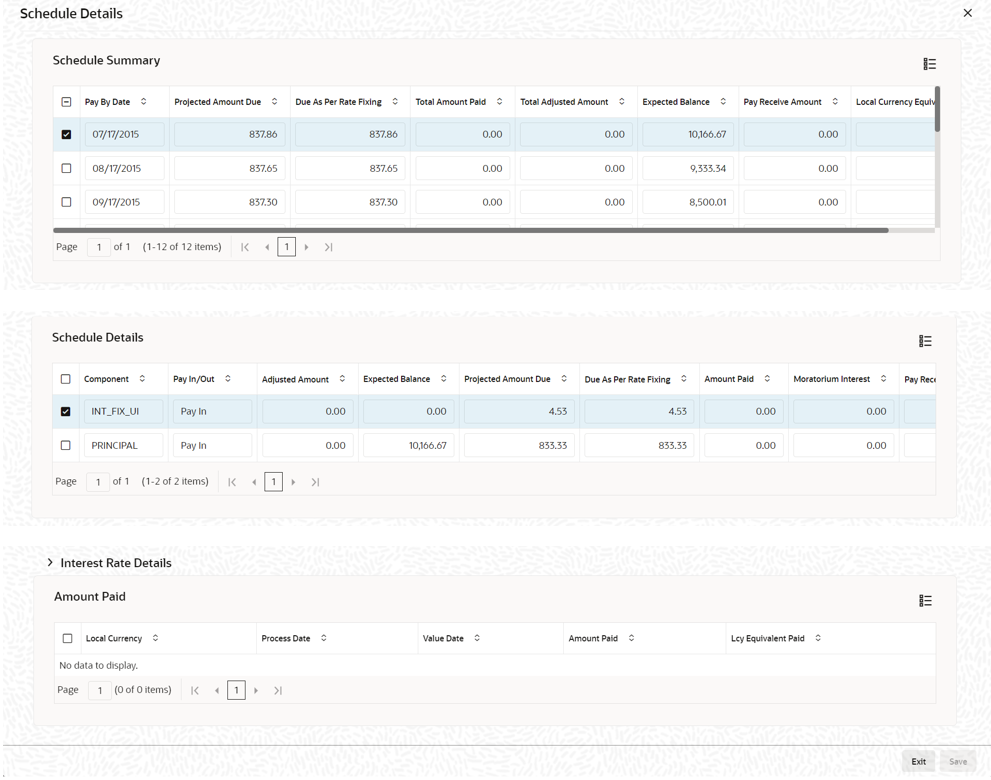
Task: Click page number field in Schedule Details table
Action: tap(98, 482)
